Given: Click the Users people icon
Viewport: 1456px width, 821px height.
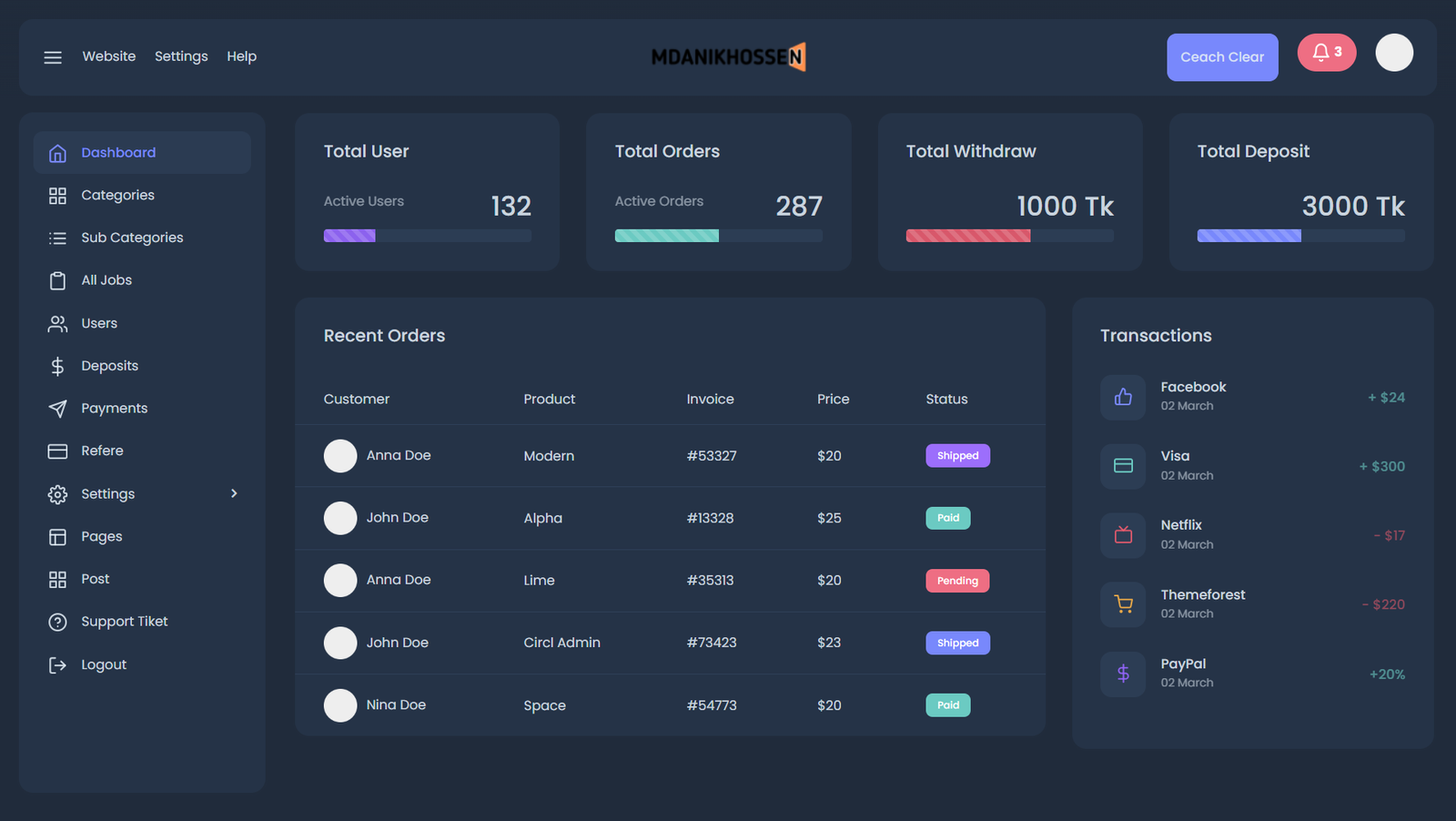Looking at the screenshot, I should [x=57, y=323].
